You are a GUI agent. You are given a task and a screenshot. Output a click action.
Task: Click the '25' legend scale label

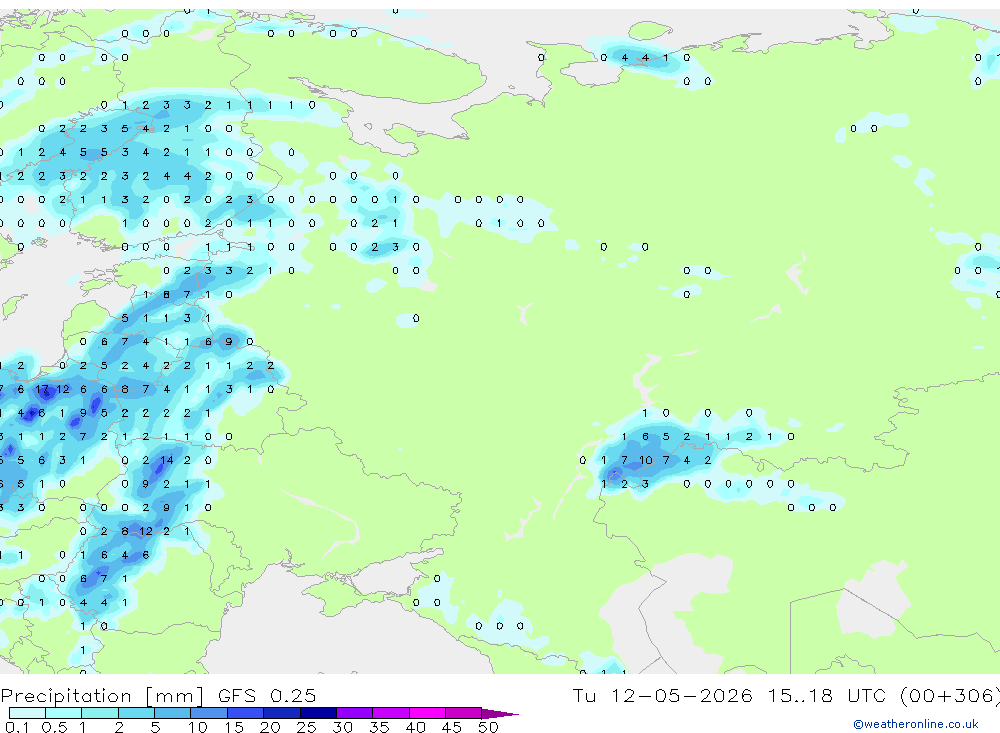tap(306, 727)
